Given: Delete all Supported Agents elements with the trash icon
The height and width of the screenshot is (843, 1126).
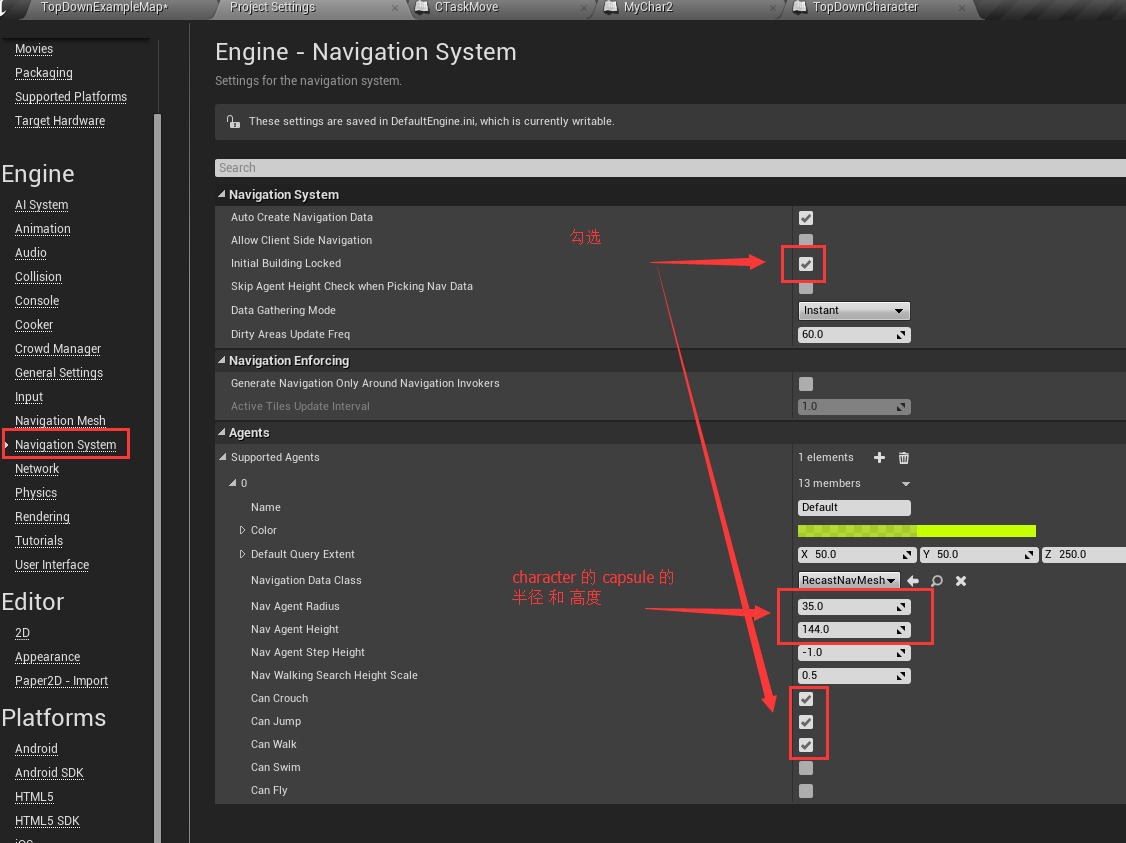Looking at the screenshot, I should 903,457.
